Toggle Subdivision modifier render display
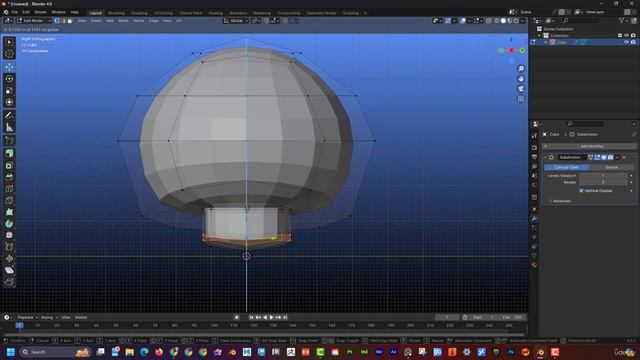The image size is (640, 360). 611,157
